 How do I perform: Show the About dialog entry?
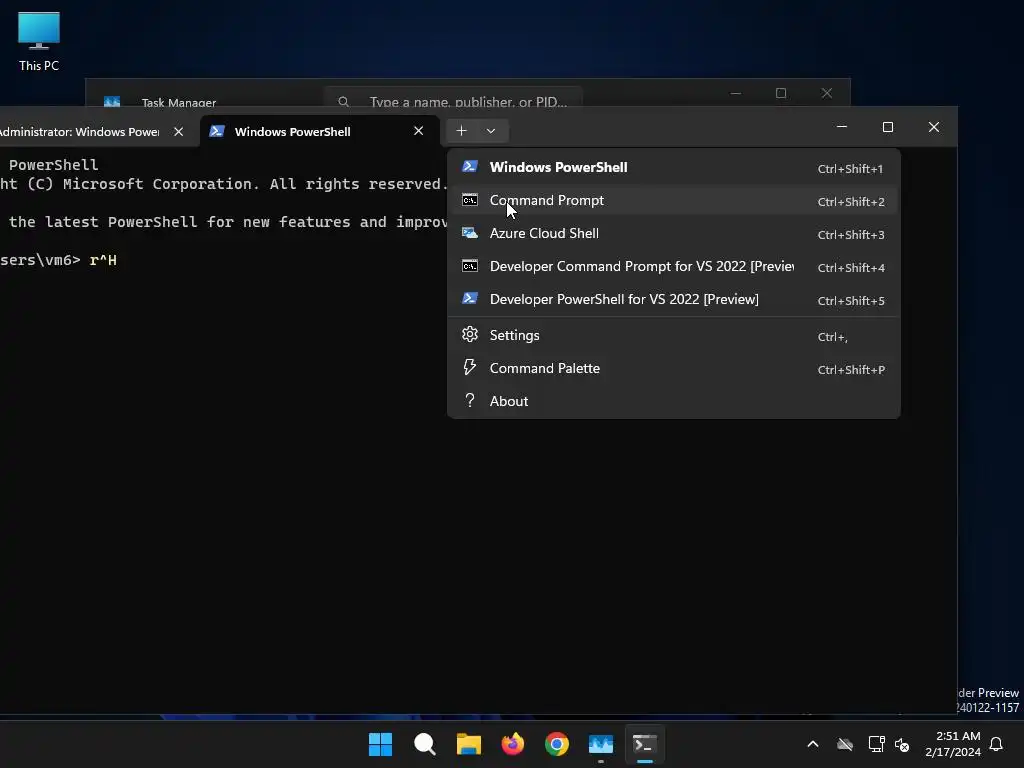(673, 401)
